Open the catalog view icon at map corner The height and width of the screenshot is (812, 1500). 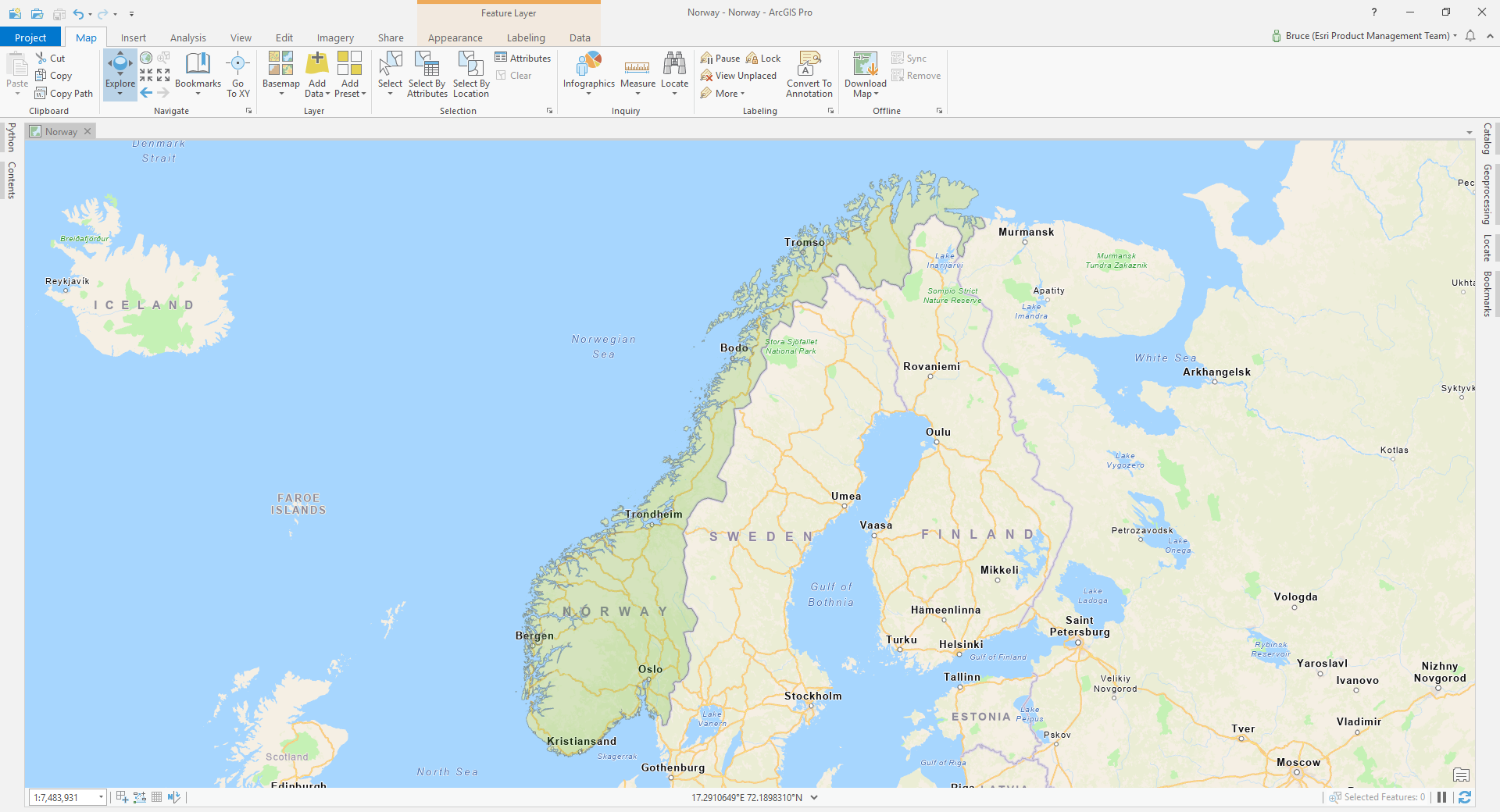[1461, 775]
